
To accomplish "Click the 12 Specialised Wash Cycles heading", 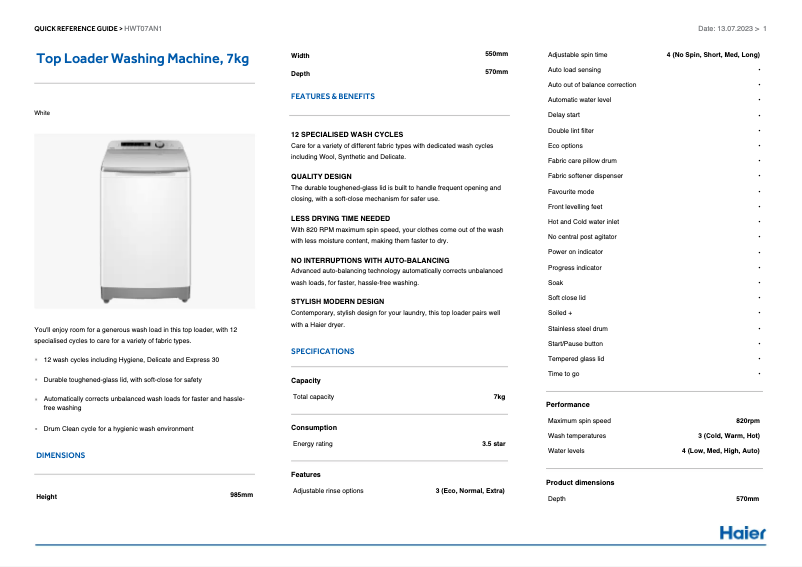I will 347,134.
